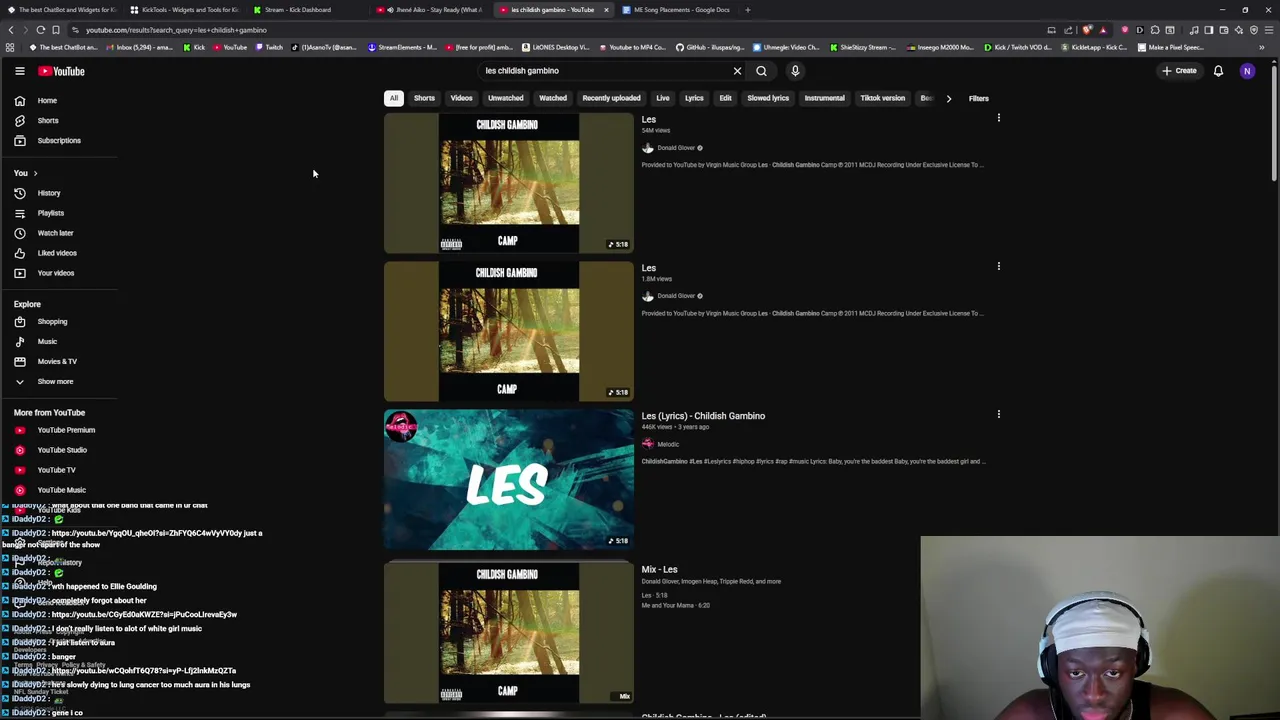This screenshot has width=1280, height=720.
Task: Open the account avatar menu
Action: [x=1247, y=71]
